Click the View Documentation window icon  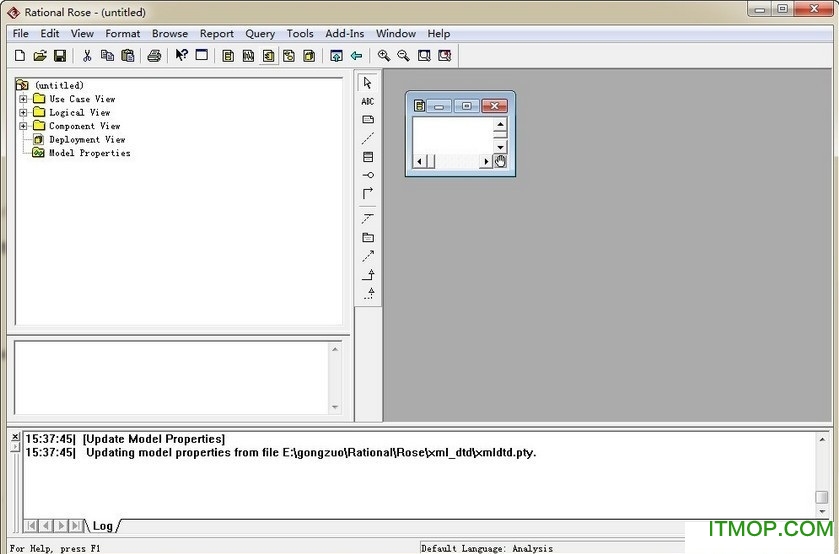click(x=202, y=55)
